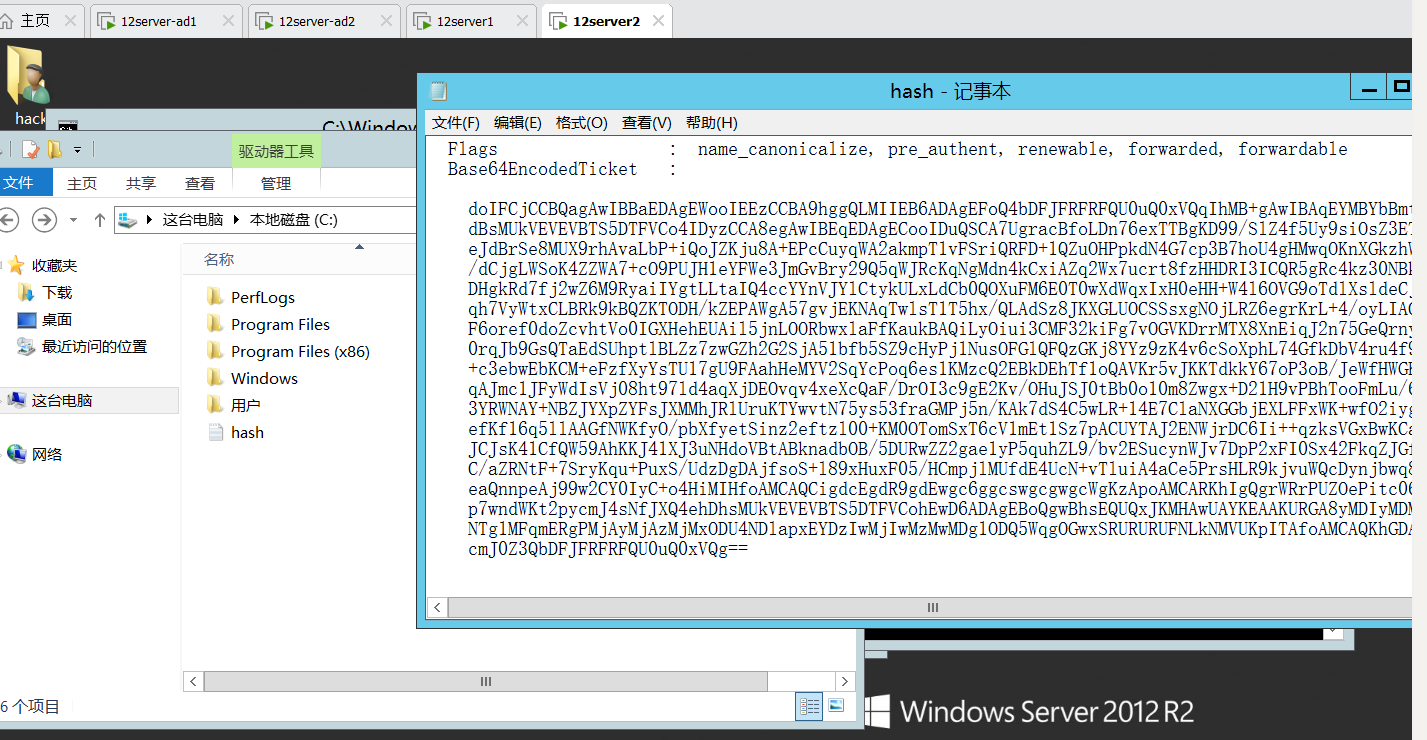Open the 主页 ribbon tab
This screenshot has height=740, width=1427.
point(82,183)
